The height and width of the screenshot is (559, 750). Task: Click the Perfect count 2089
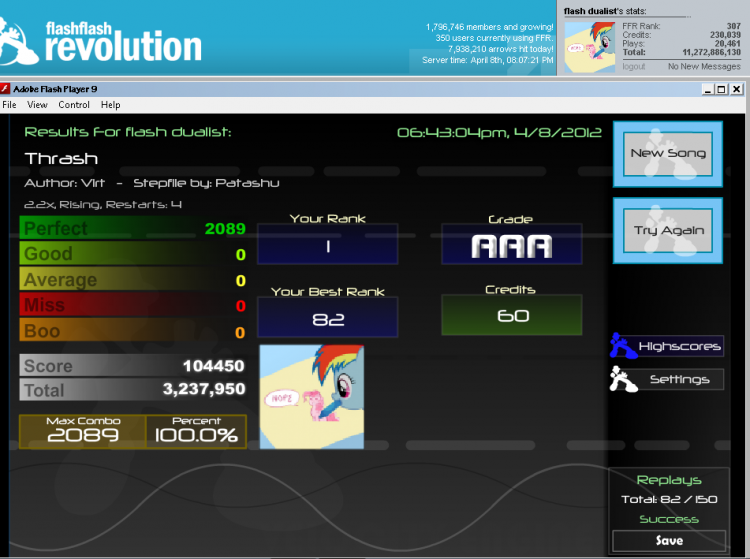[x=225, y=229]
